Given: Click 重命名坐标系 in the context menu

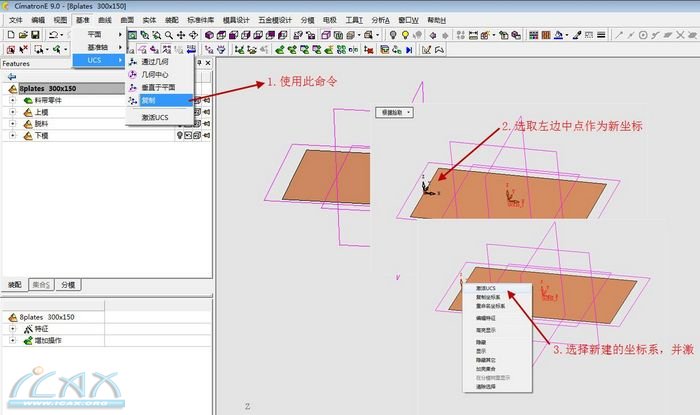Looking at the screenshot, I should coord(492,305).
